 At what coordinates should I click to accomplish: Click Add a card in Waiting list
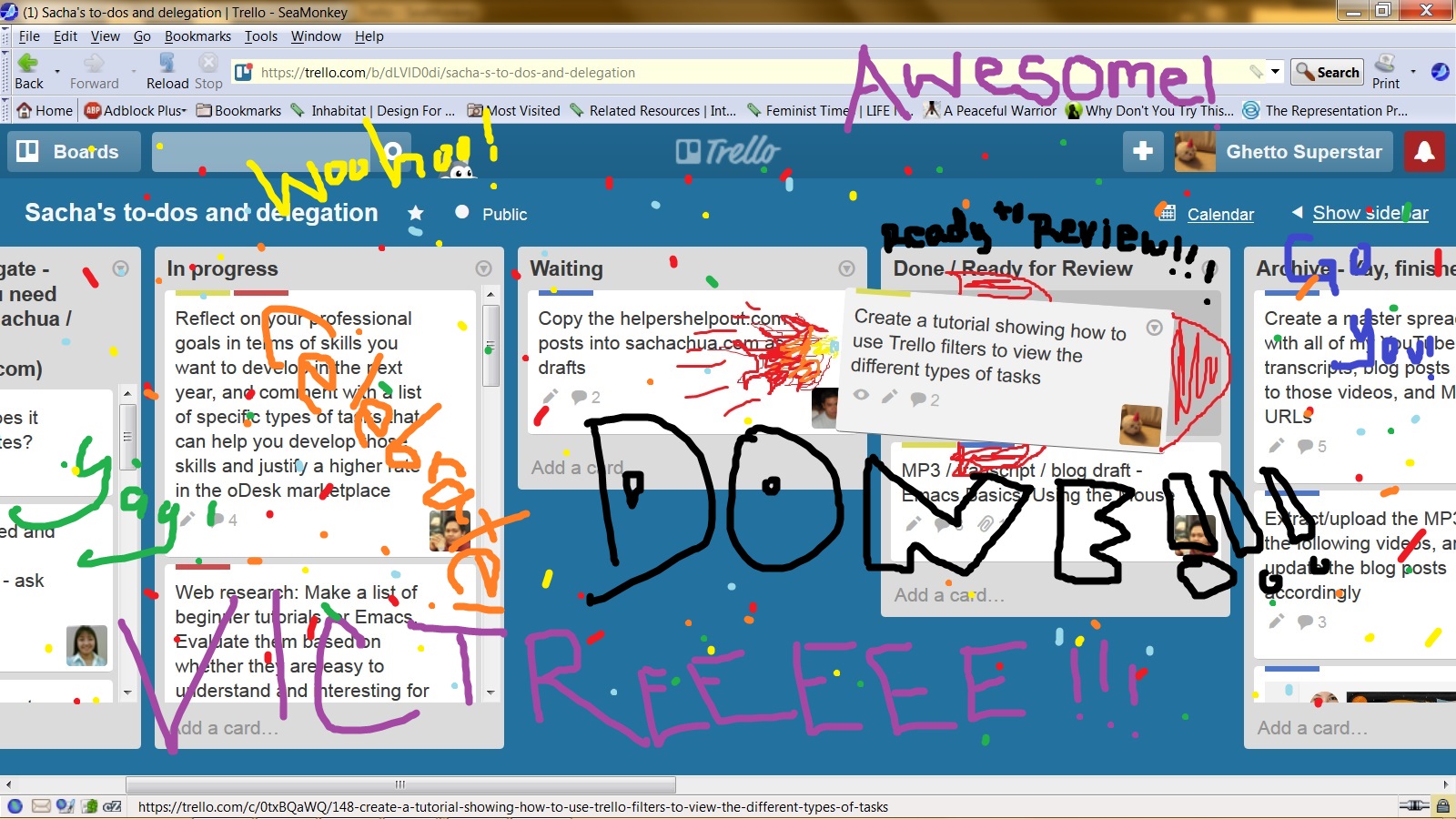pyautogui.click(x=578, y=468)
